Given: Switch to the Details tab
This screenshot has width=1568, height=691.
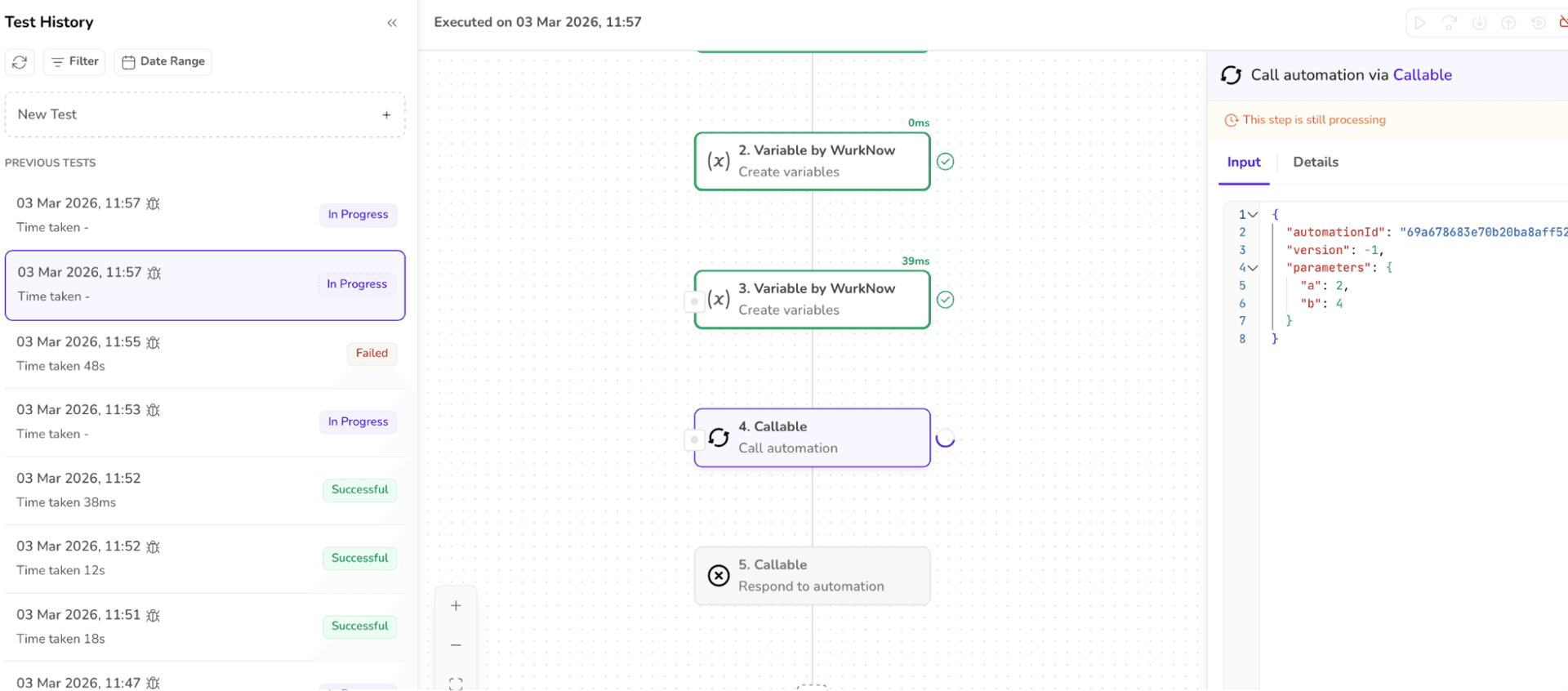Looking at the screenshot, I should [1315, 163].
